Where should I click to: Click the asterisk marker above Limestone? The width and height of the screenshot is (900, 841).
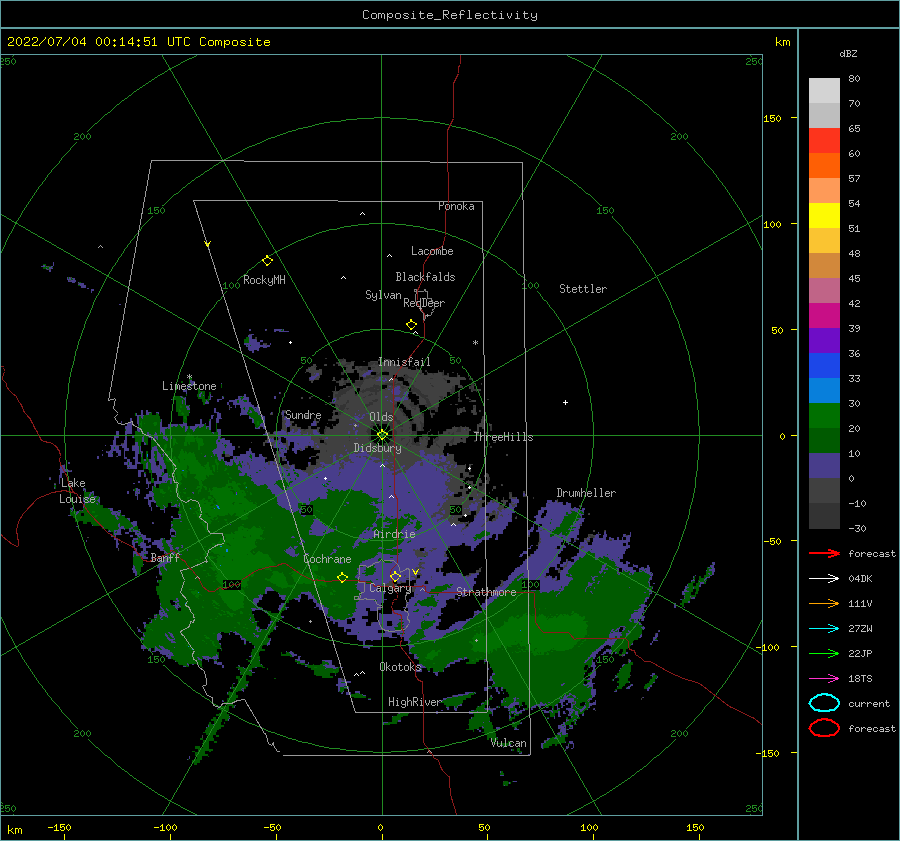point(189,377)
